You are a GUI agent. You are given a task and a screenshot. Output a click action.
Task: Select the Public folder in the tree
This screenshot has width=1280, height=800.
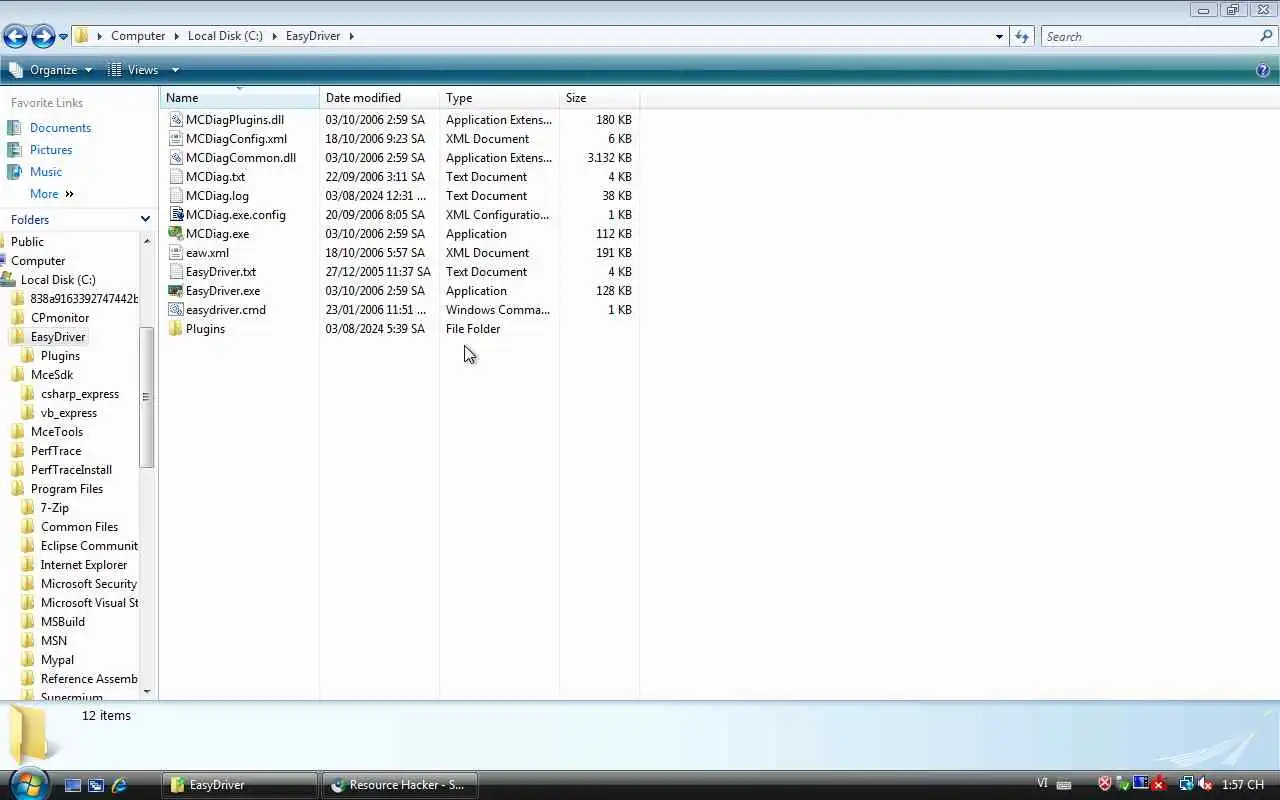click(27, 242)
